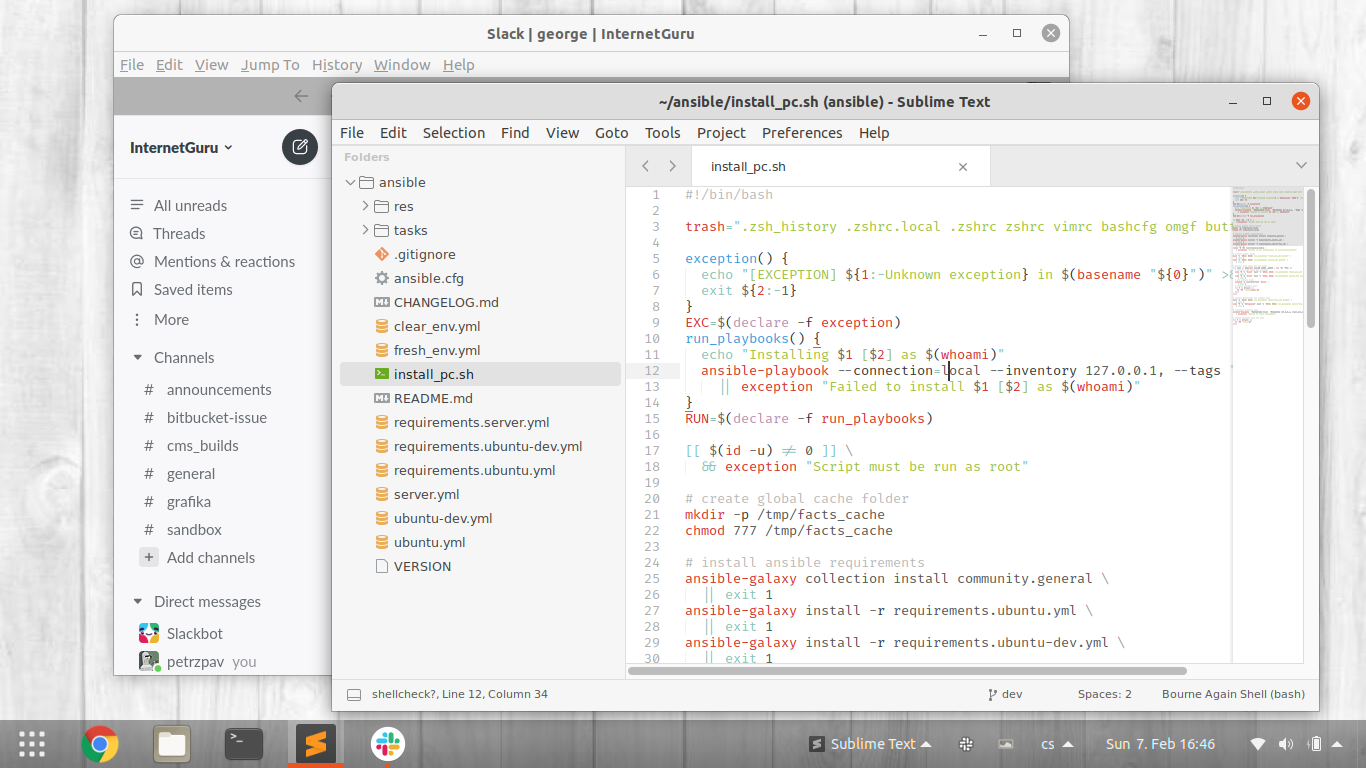The image size is (1366, 768).
Task: Change Bourne Again Shell syntax selector
Action: [1233, 694]
